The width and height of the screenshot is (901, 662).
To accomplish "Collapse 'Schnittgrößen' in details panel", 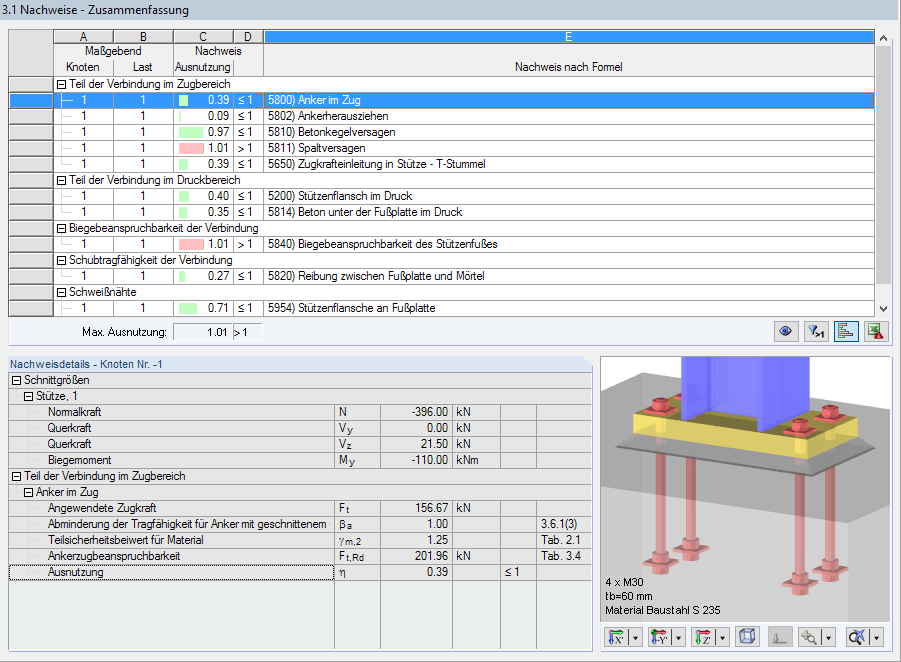I will [x=17, y=380].
